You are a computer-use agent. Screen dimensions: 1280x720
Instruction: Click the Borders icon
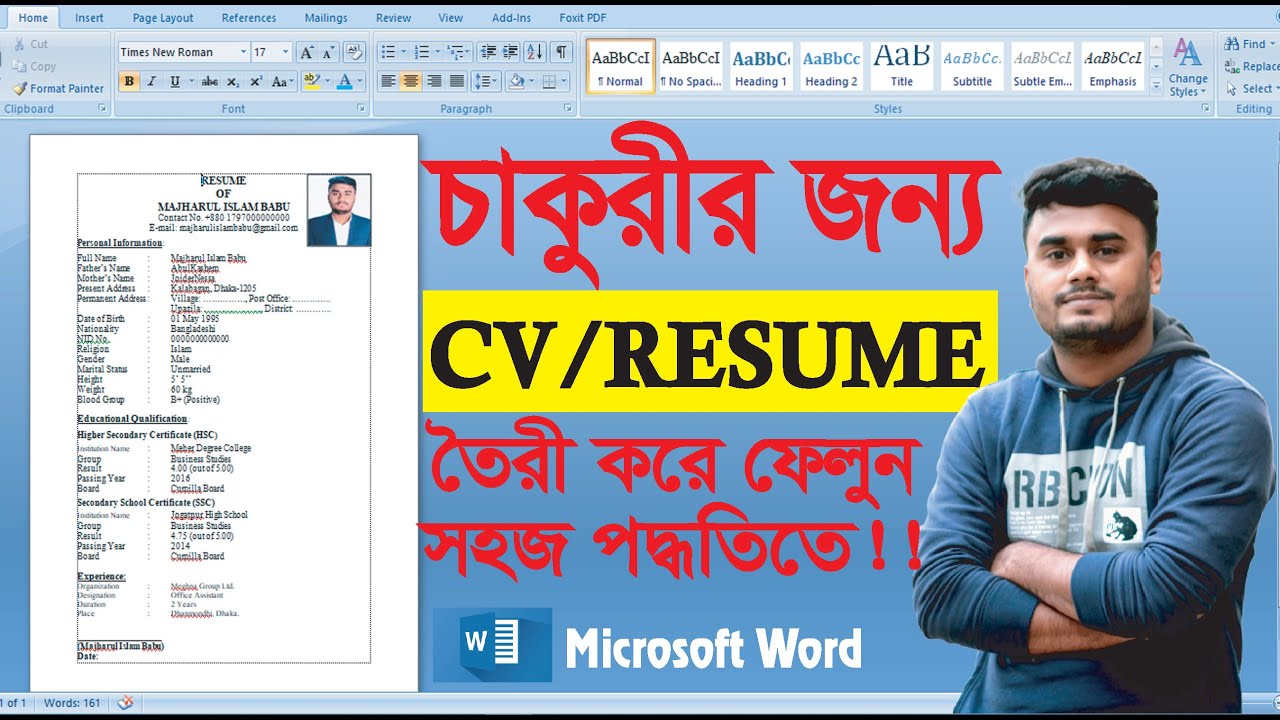click(x=549, y=81)
